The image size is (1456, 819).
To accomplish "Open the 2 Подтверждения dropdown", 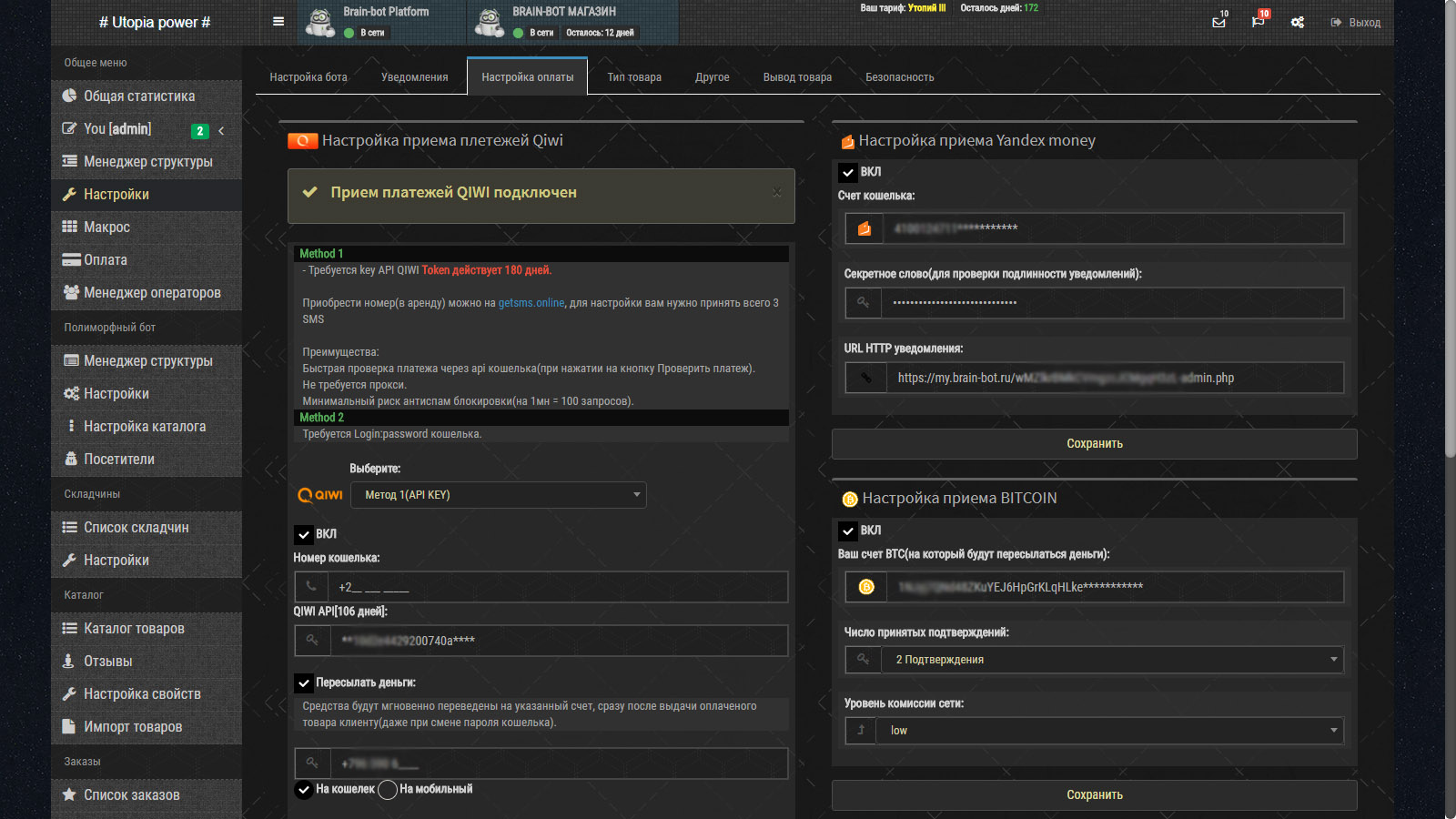I will (1112, 660).
